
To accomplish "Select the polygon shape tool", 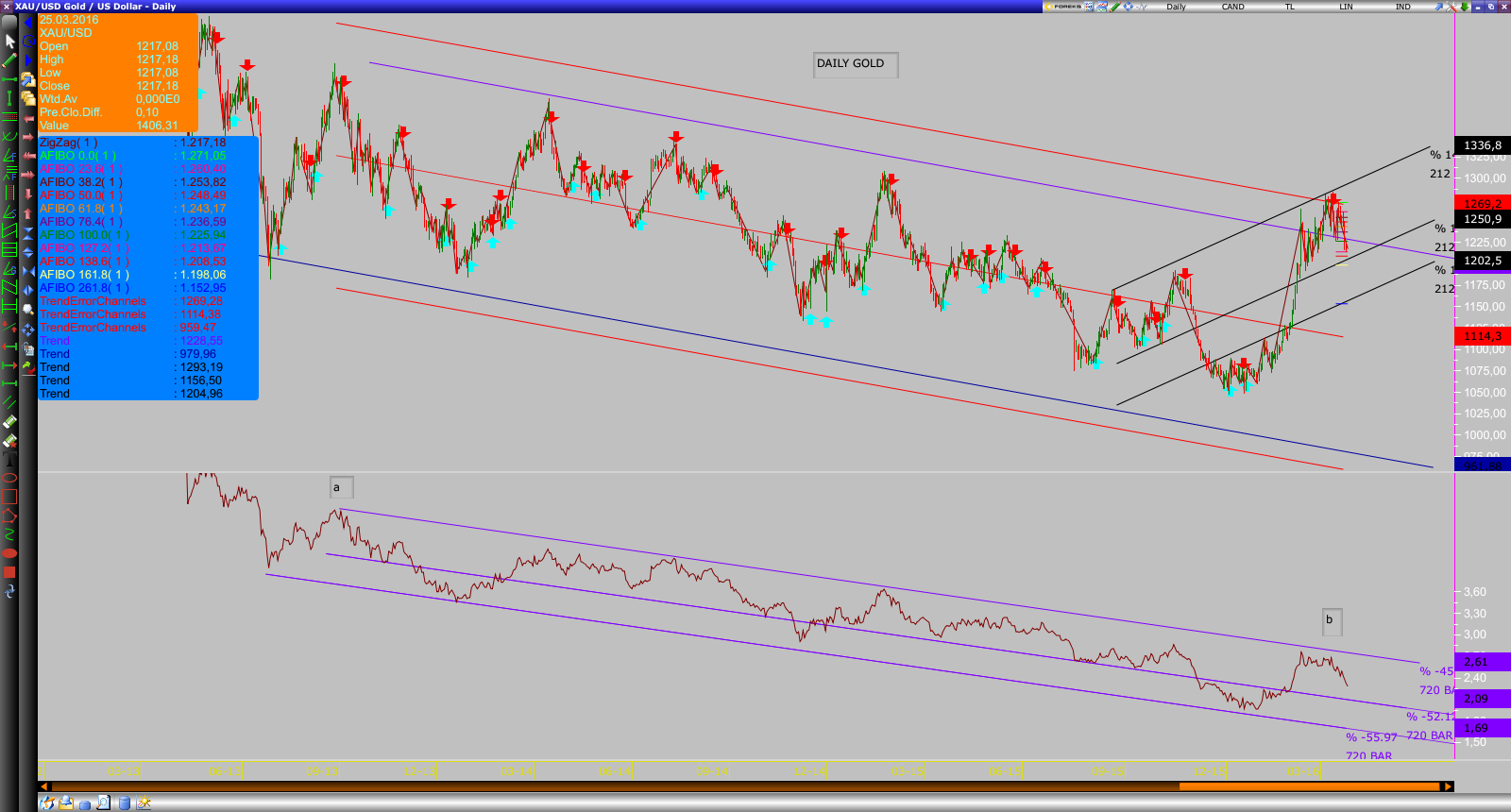I will pyautogui.click(x=9, y=516).
